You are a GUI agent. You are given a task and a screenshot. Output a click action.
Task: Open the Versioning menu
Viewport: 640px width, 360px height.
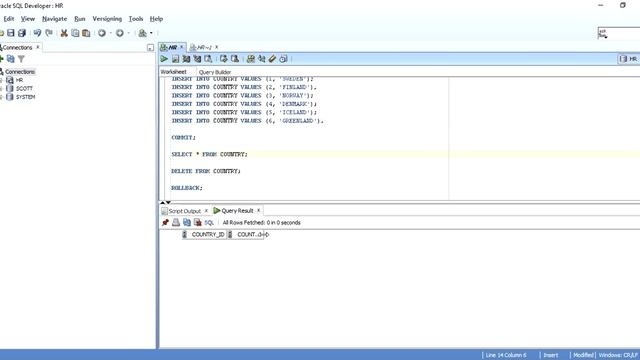(107, 19)
